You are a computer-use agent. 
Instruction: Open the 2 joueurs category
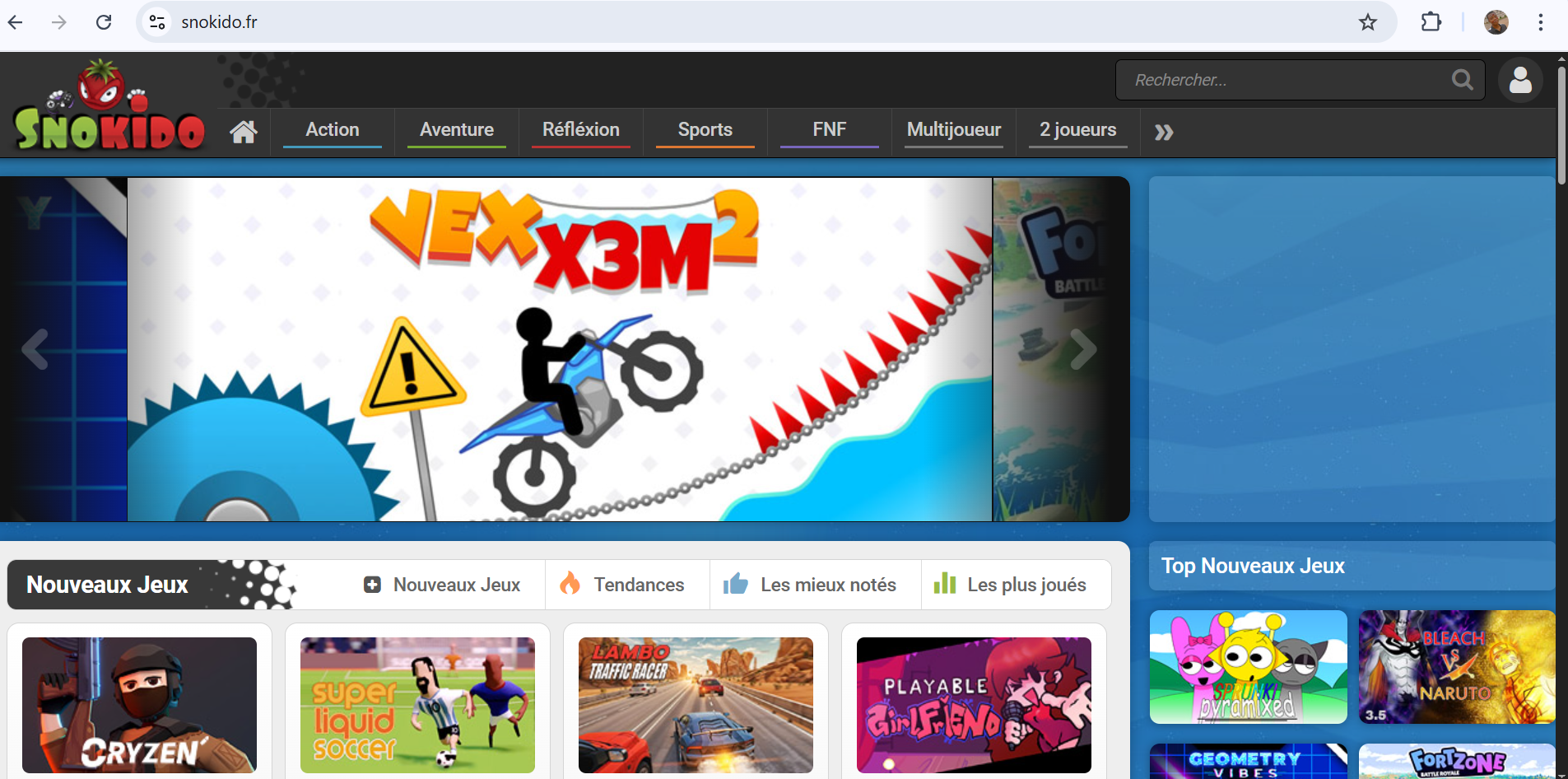click(1078, 130)
